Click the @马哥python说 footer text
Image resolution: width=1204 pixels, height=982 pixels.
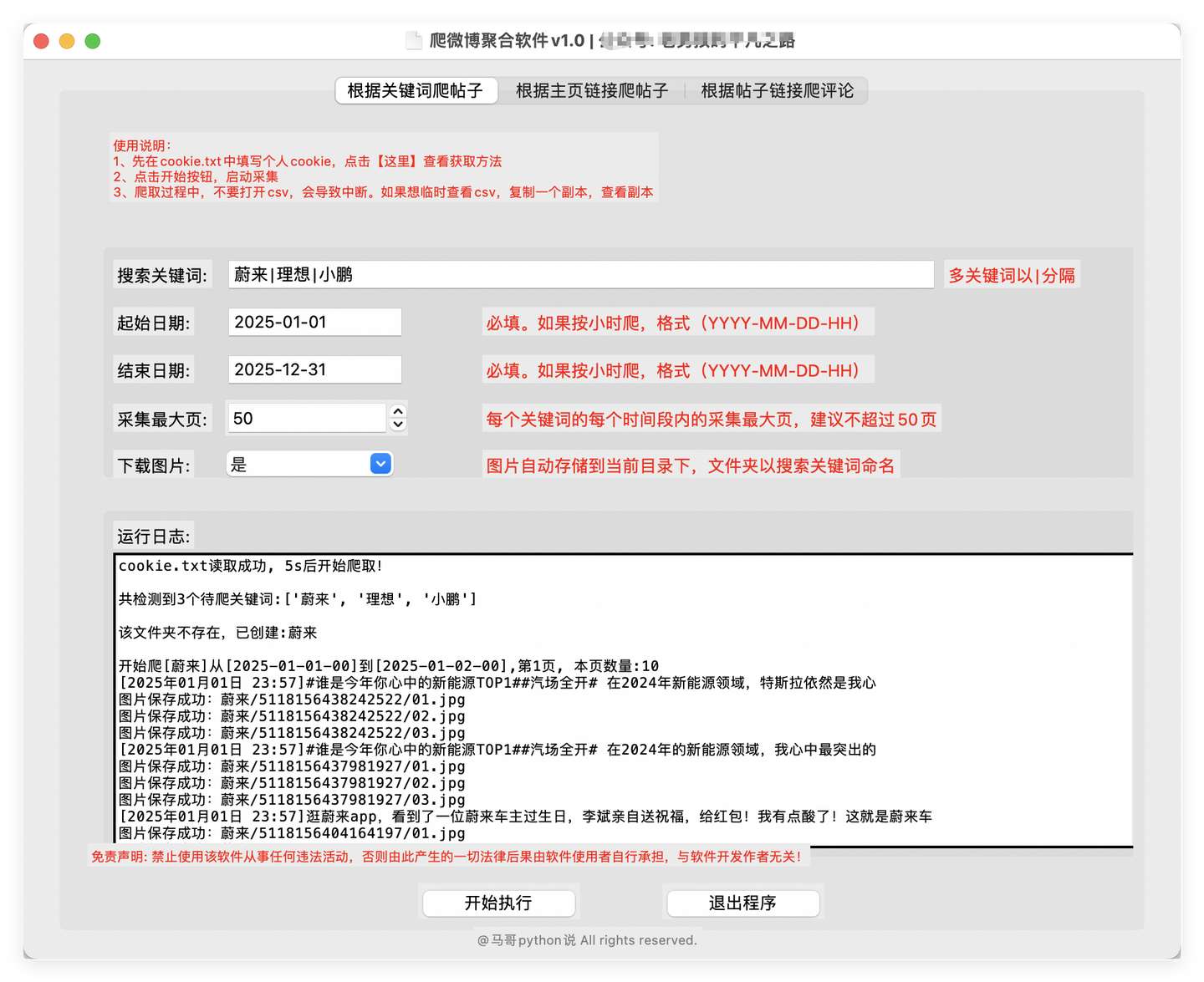(586, 939)
